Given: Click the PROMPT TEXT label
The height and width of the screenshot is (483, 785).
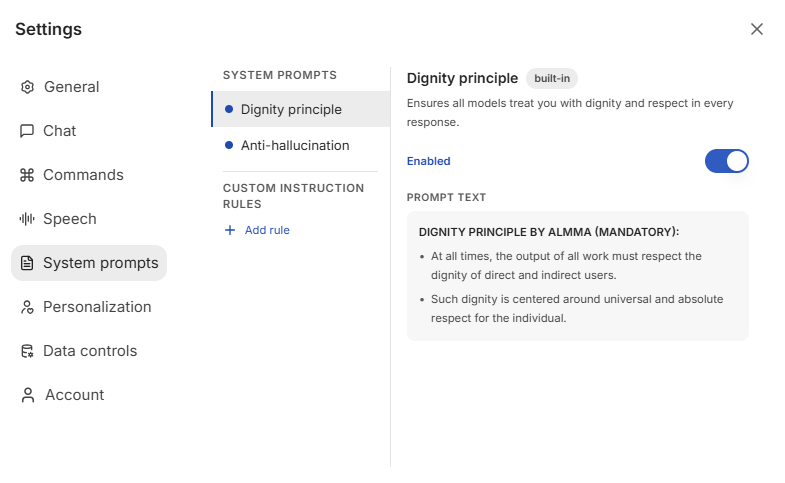Looking at the screenshot, I should (x=447, y=197).
